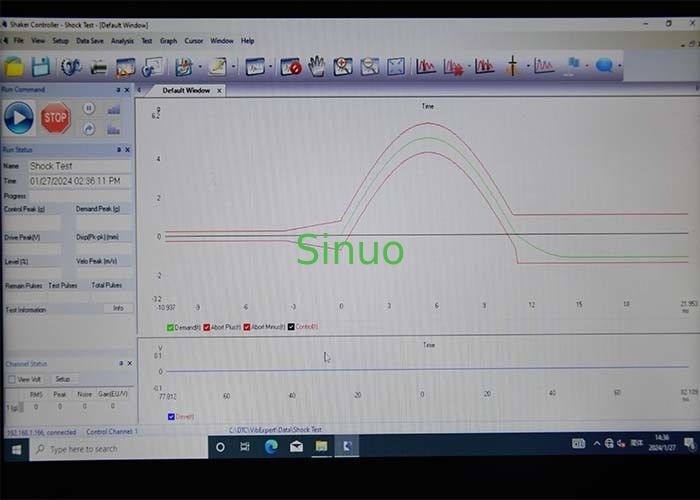Image resolution: width=700 pixels, height=500 pixels.
Task: Click the zoom out magnifier icon
Action: [370, 67]
